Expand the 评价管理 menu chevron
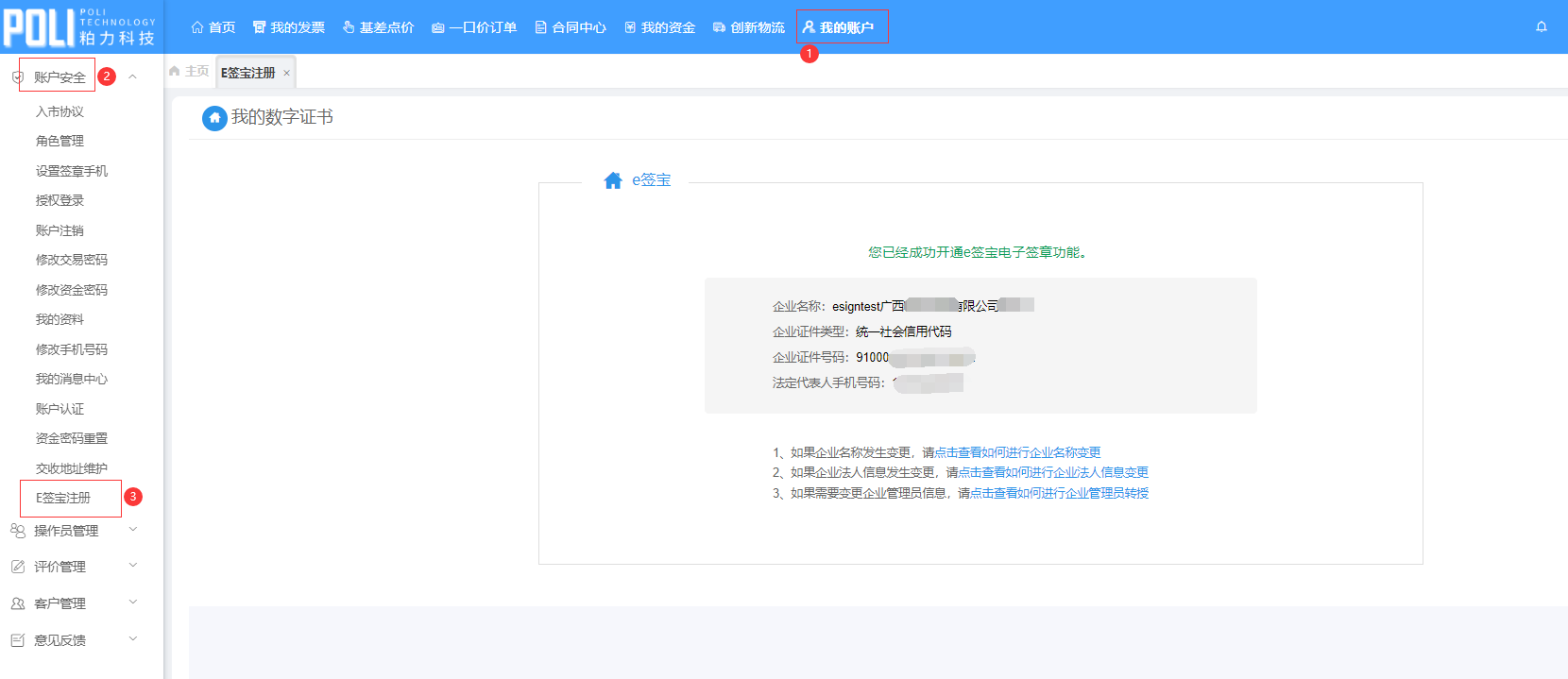Viewport: 1568px width, 679px height. 132,566
